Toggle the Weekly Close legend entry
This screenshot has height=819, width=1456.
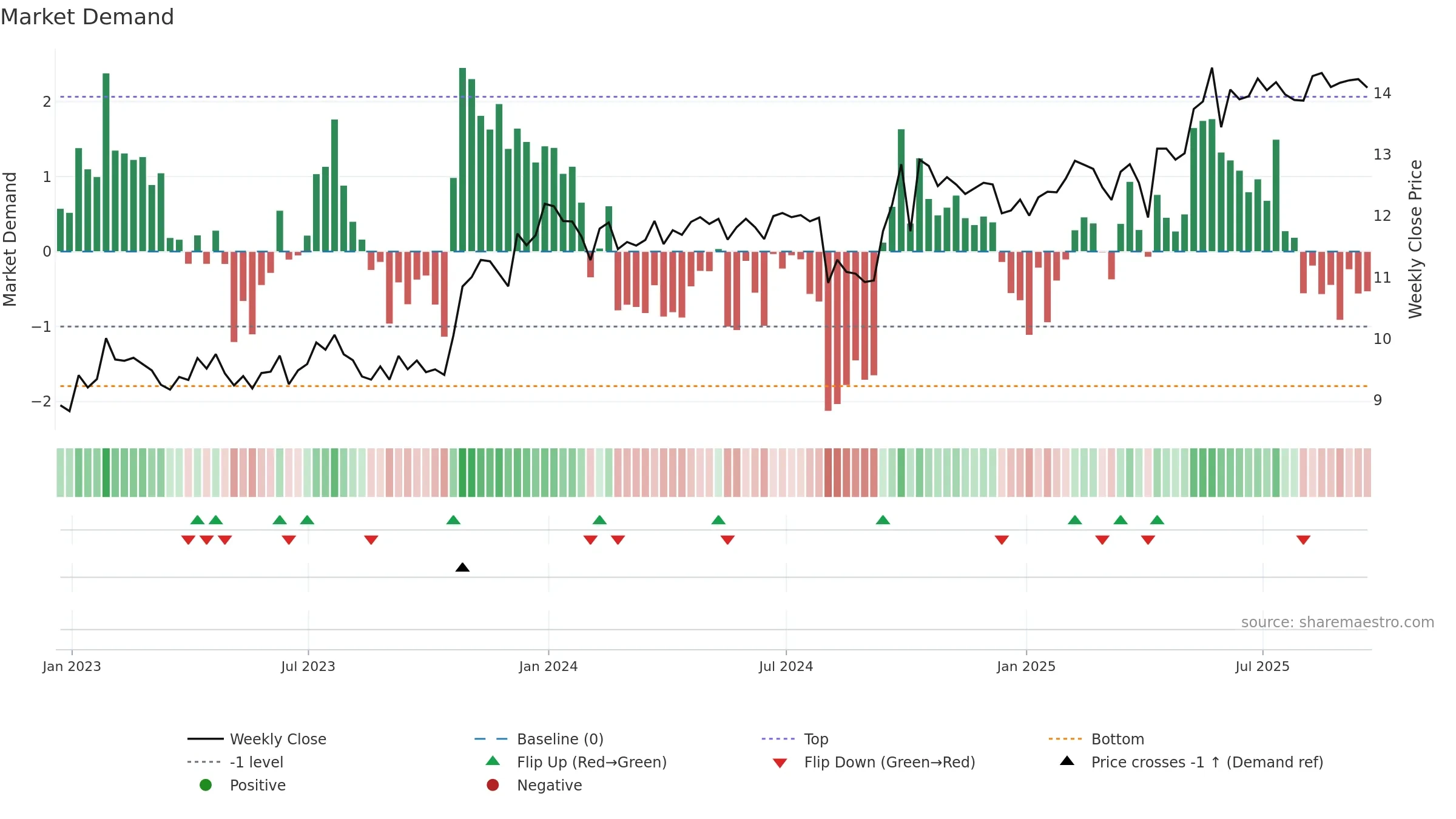pyautogui.click(x=257, y=739)
